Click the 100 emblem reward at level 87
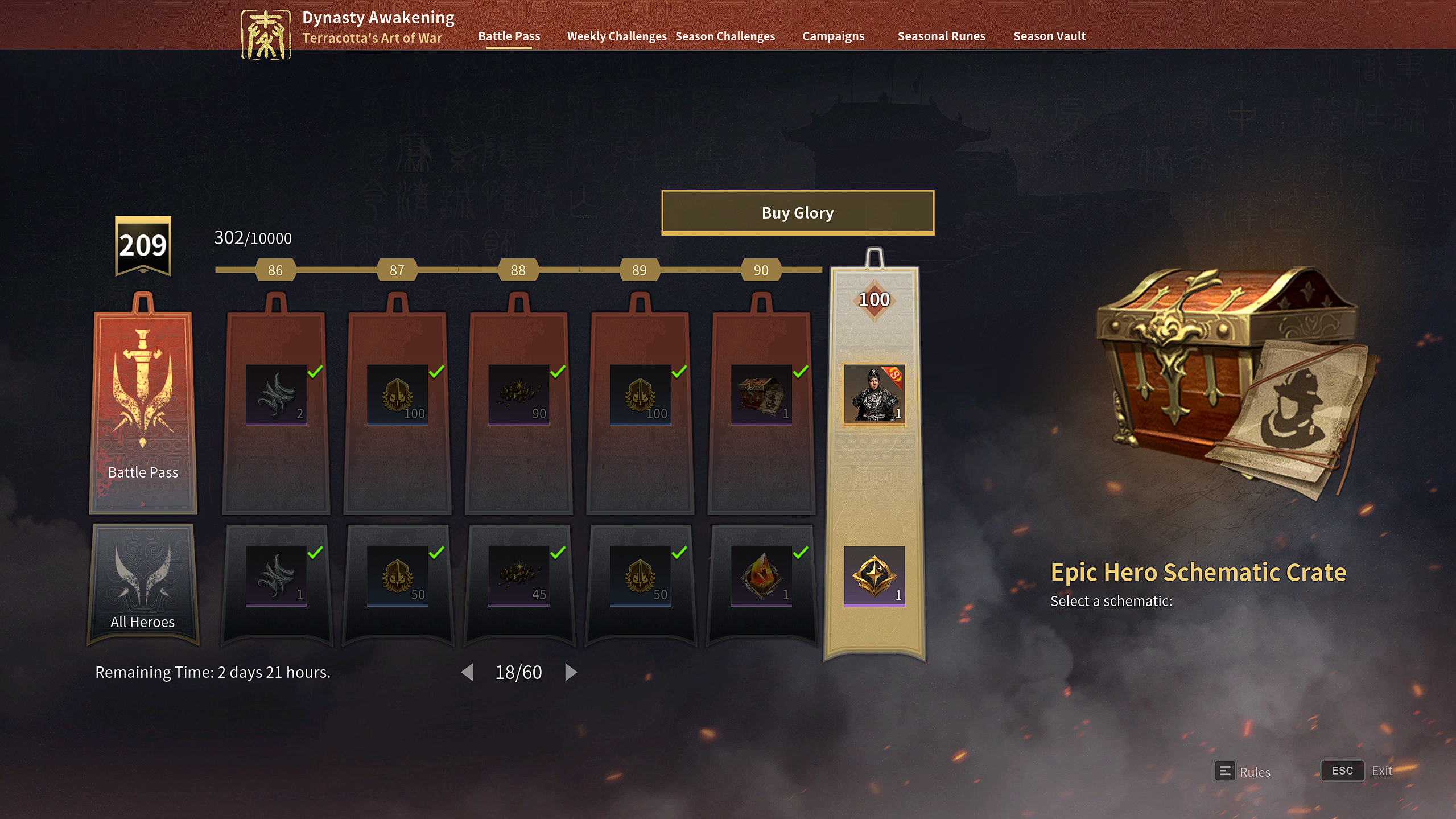 pyautogui.click(x=397, y=394)
